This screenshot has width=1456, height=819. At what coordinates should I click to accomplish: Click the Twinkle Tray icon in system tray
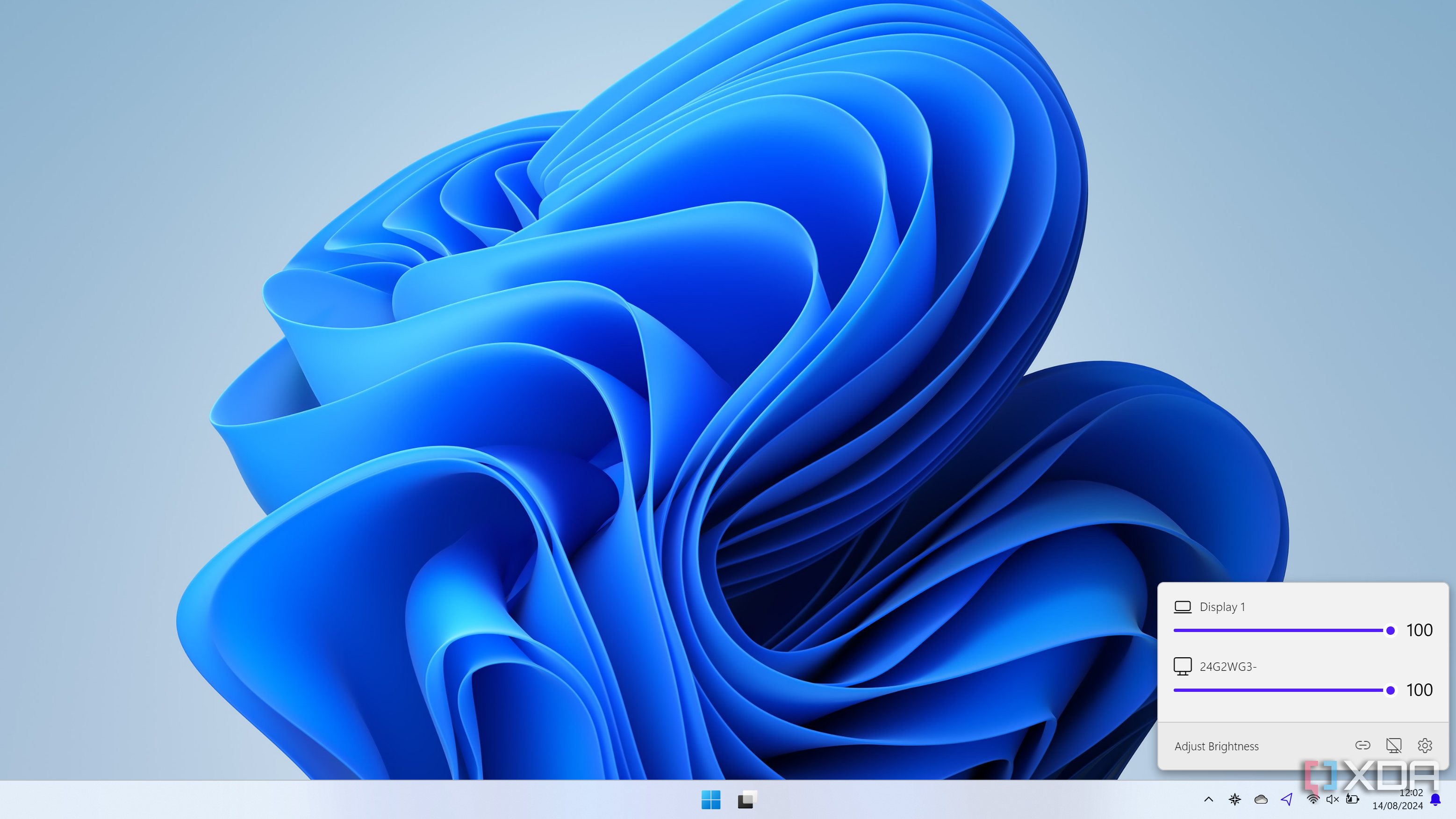pyautogui.click(x=1234, y=799)
